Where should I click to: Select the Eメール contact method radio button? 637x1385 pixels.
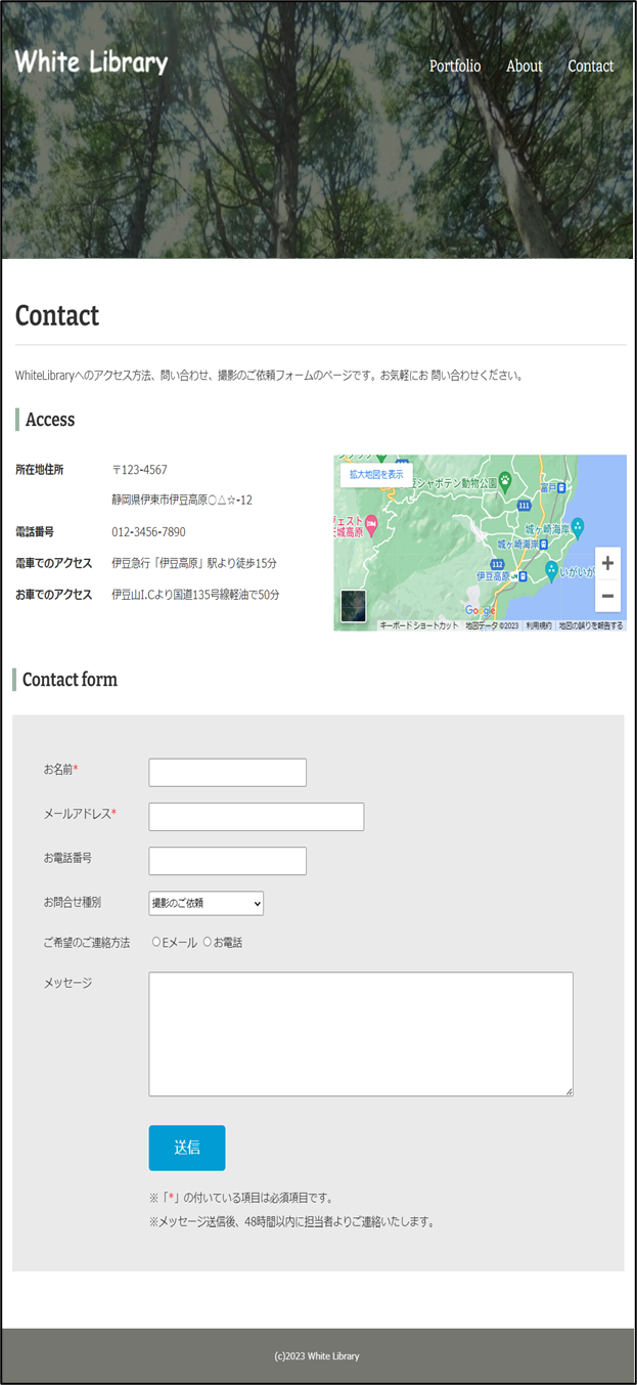tap(156, 942)
